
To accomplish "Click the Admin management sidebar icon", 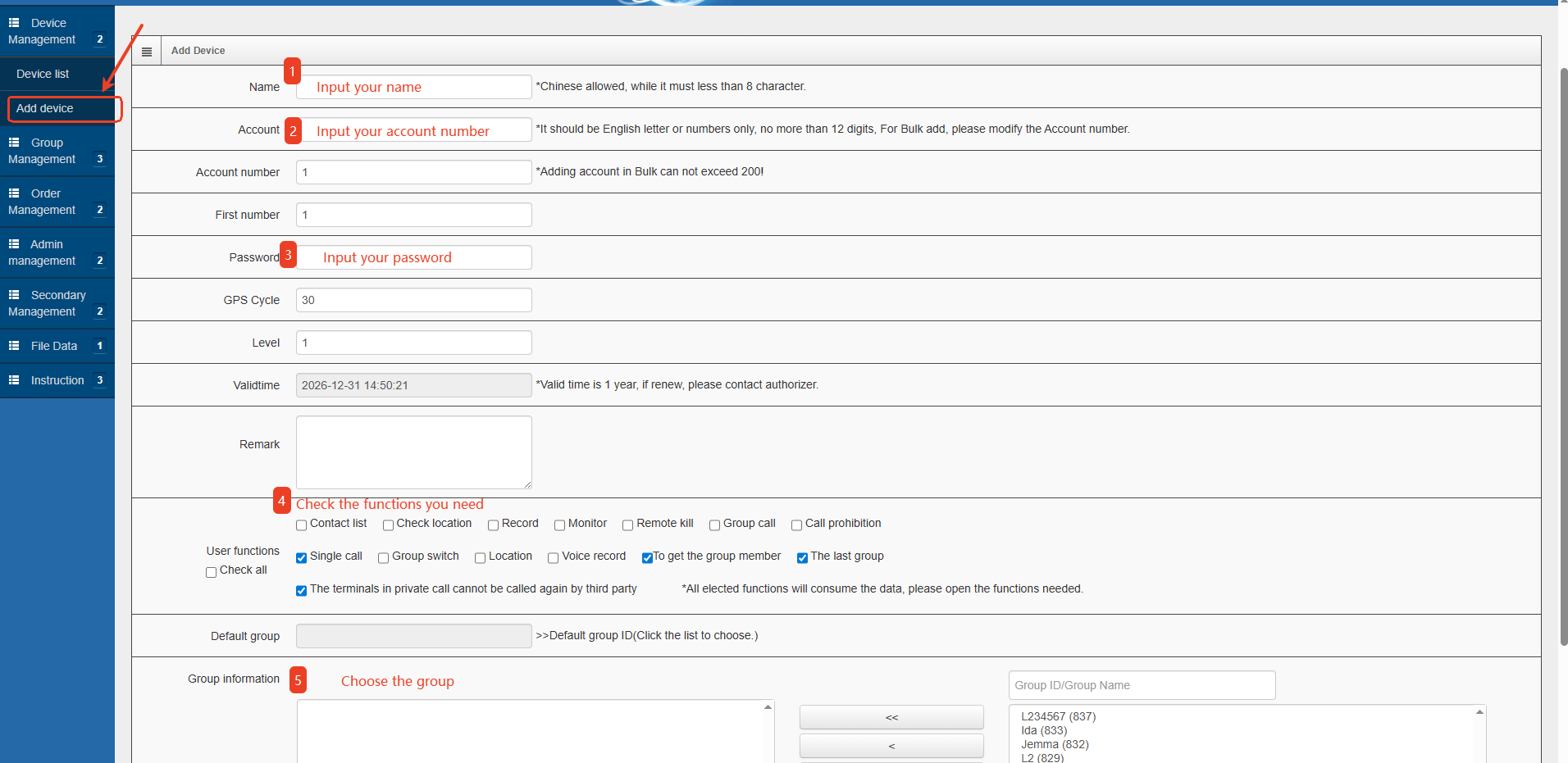I will (x=13, y=244).
